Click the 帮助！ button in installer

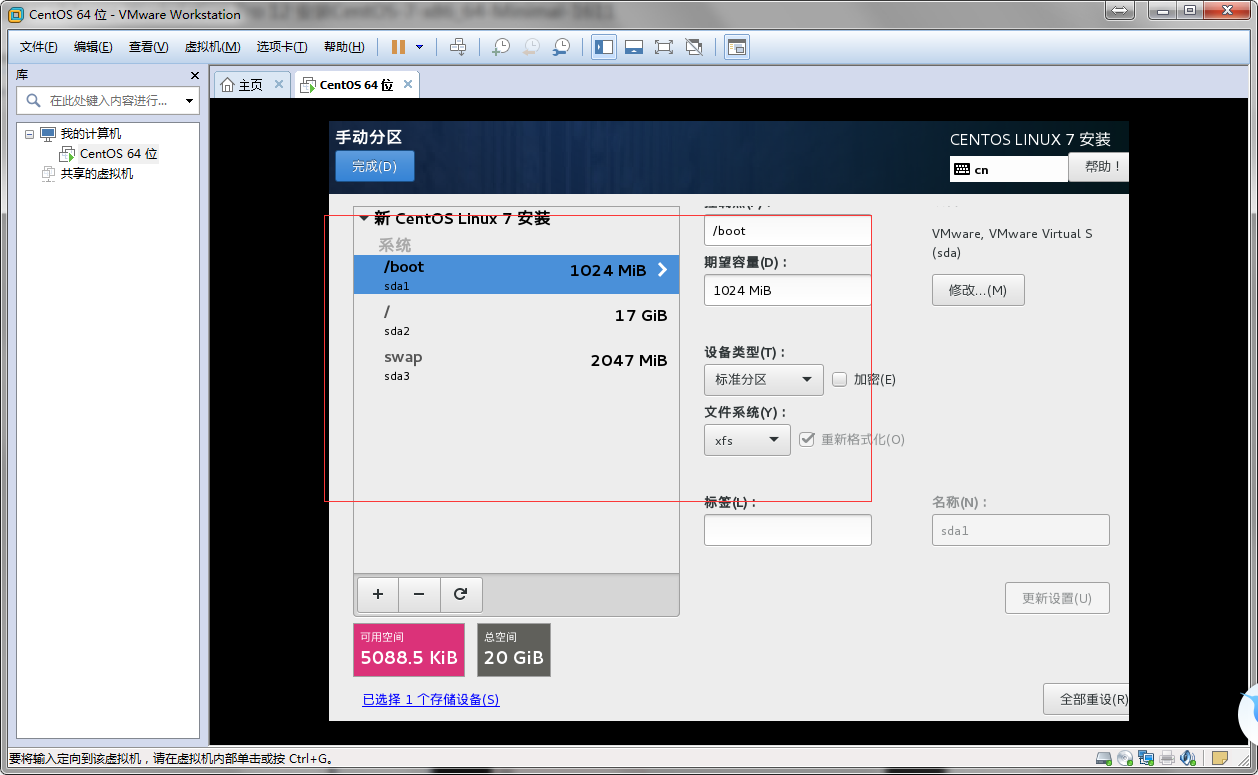[x=1098, y=166]
